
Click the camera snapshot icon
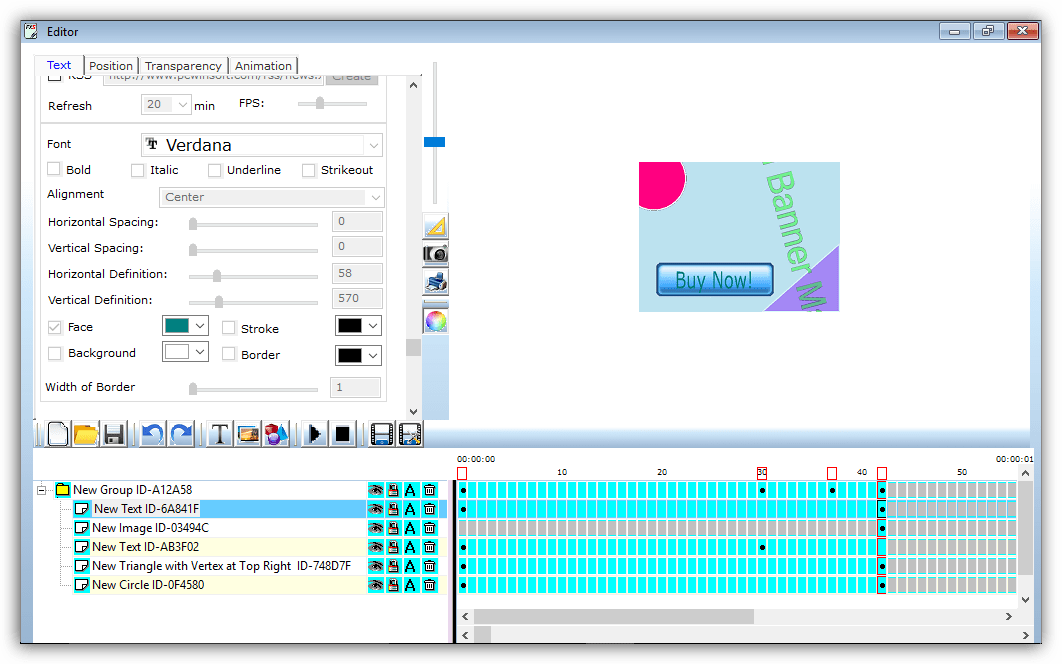[x=435, y=253]
